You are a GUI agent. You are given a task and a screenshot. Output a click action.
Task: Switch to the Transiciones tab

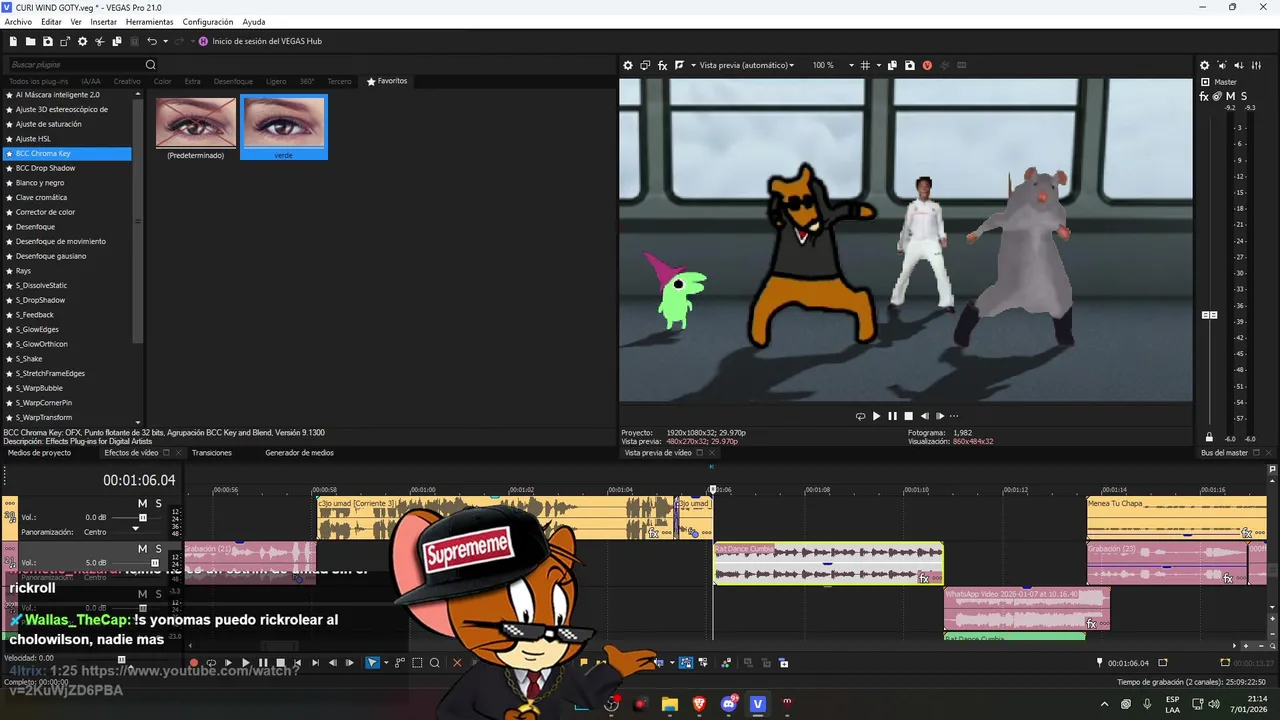(x=212, y=453)
